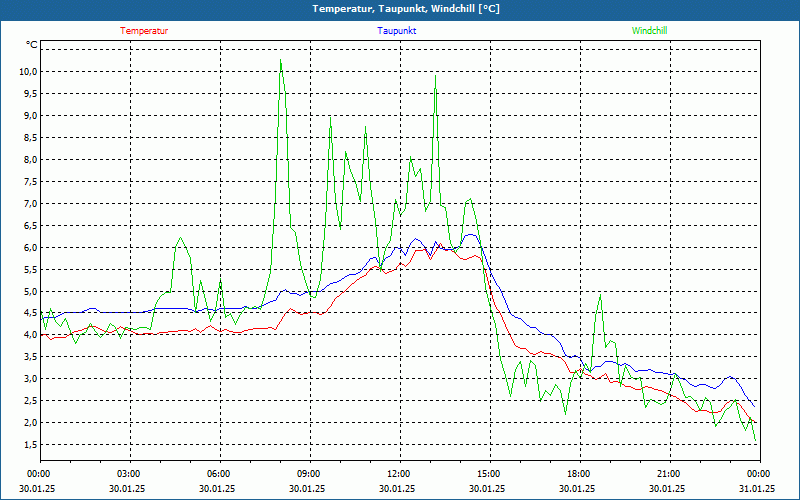
Task: Click the 2,5 y-axis value
Action: click(x=30, y=401)
